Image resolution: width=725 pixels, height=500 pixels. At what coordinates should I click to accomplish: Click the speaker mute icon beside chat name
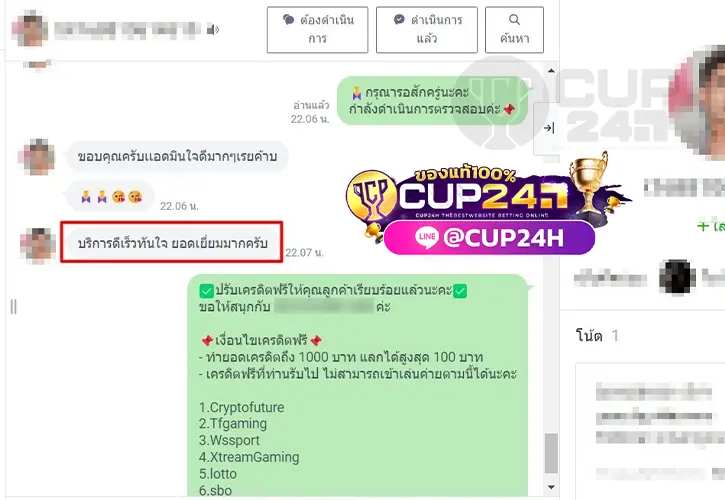point(212,30)
